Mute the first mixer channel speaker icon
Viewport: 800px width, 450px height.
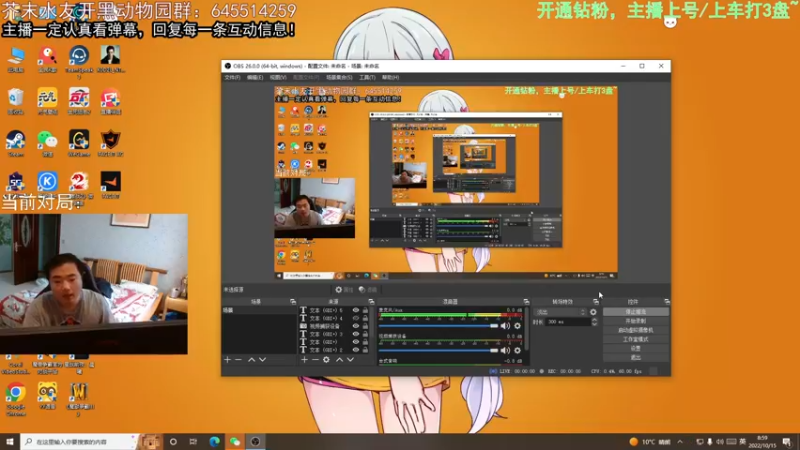505,326
